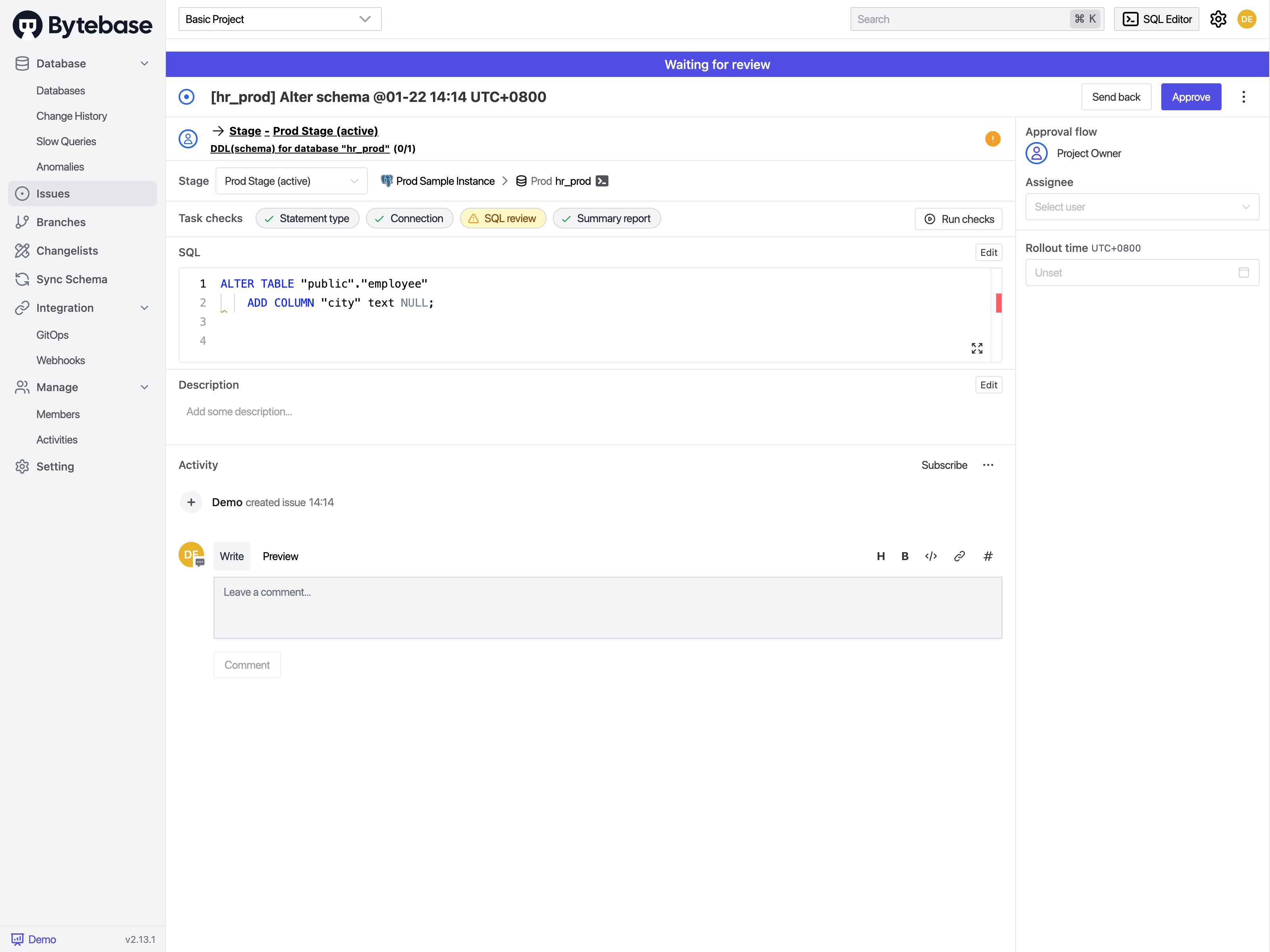The image size is (1270, 952).
Task: Open Change History in sidebar
Action: (72, 116)
